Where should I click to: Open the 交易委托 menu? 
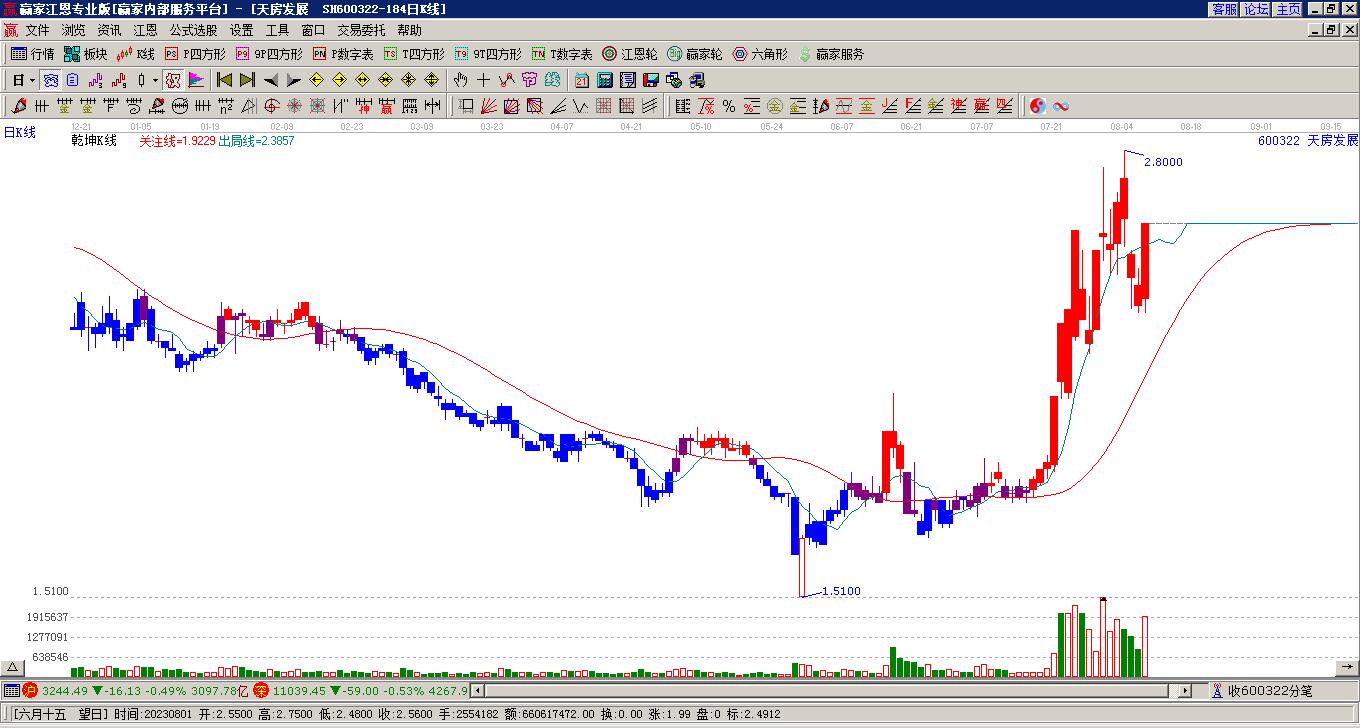pyautogui.click(x=361, y=30)
